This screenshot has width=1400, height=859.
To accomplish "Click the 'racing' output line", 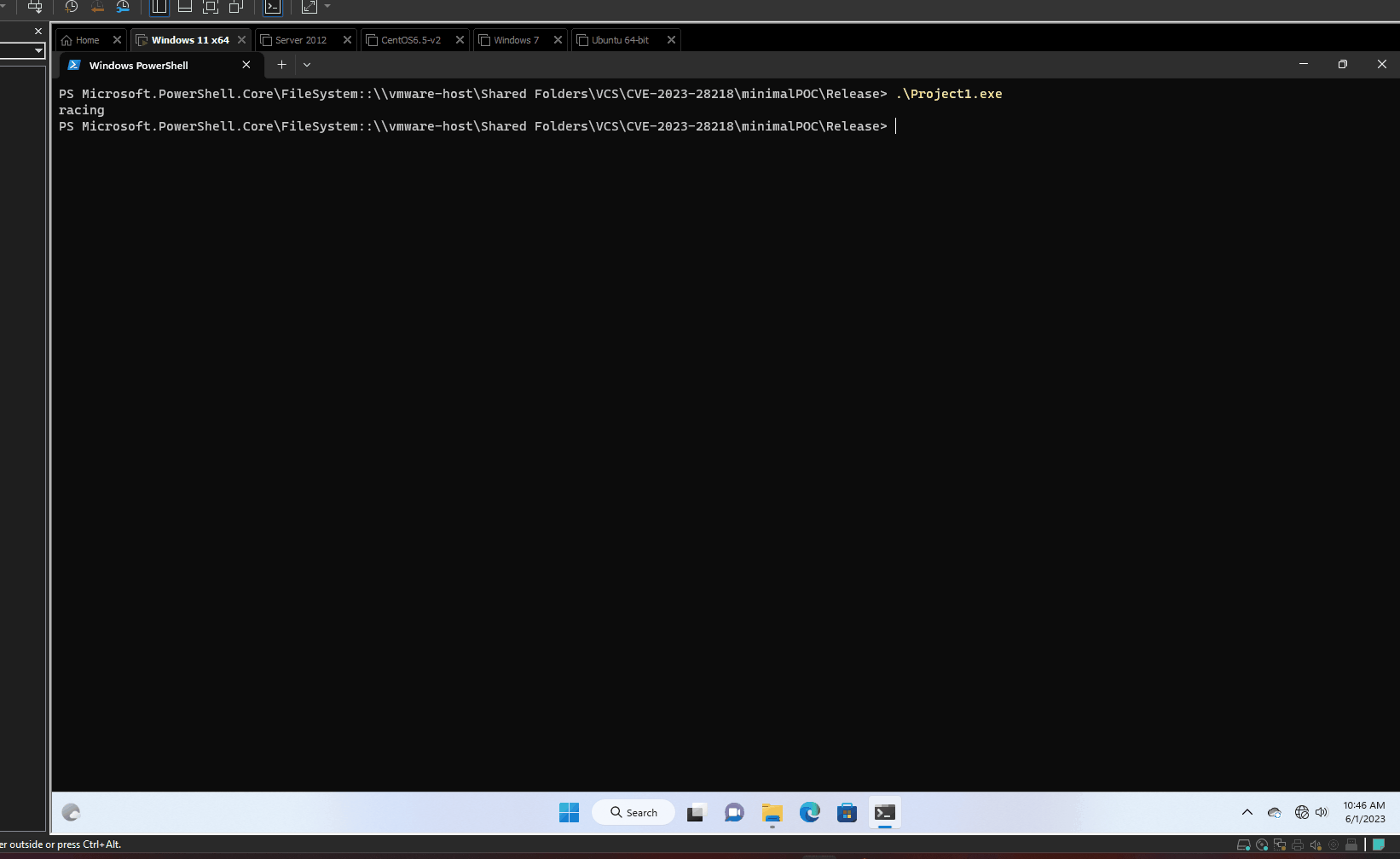I will 82,110.
